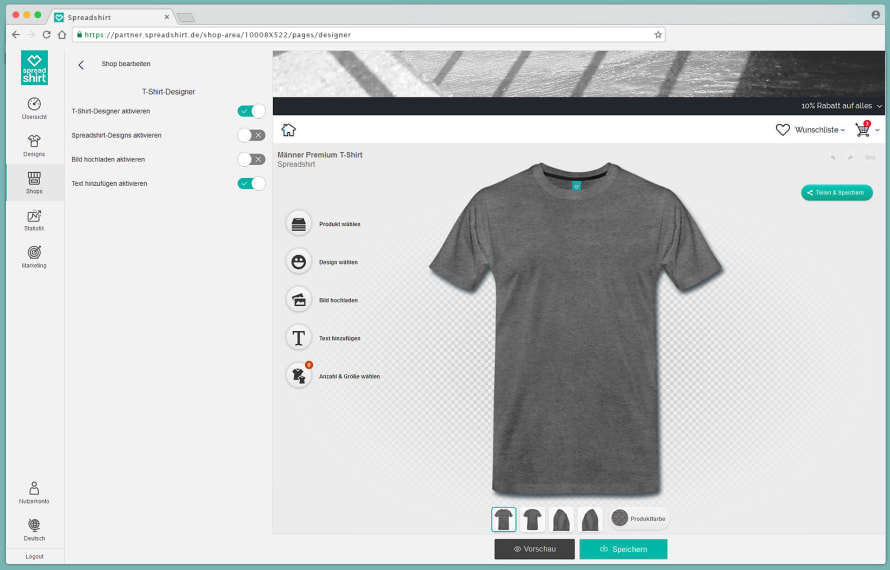Open the Designs section

[x=34, y=145]
